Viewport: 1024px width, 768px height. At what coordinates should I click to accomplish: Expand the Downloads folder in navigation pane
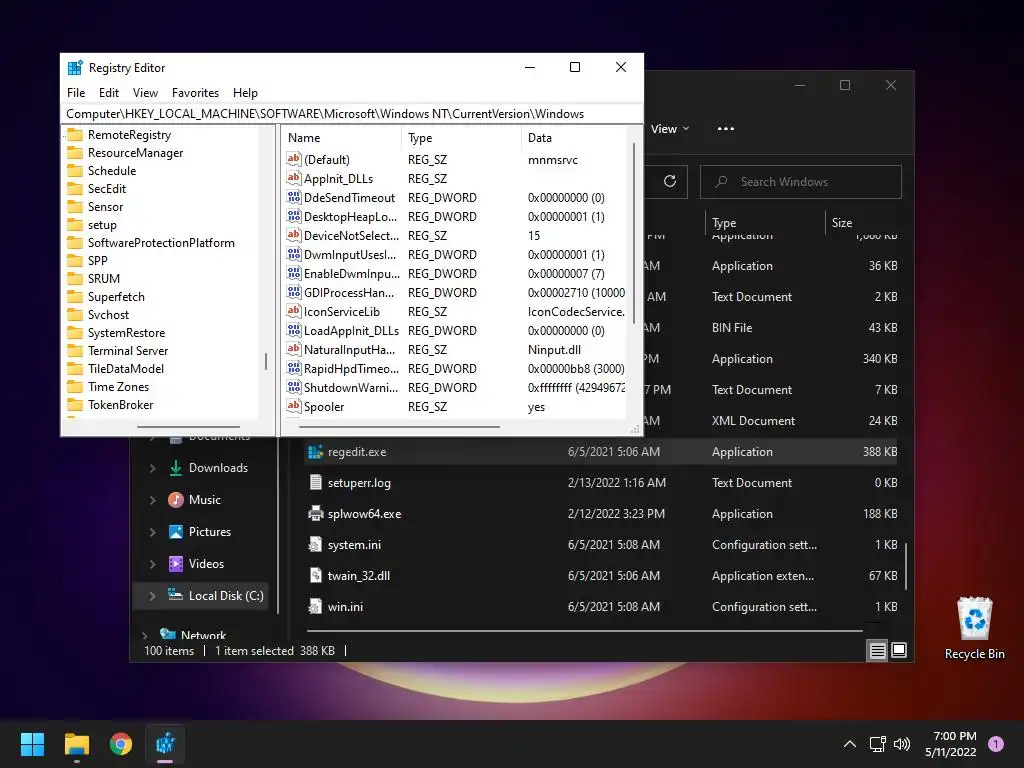[152, 468]
